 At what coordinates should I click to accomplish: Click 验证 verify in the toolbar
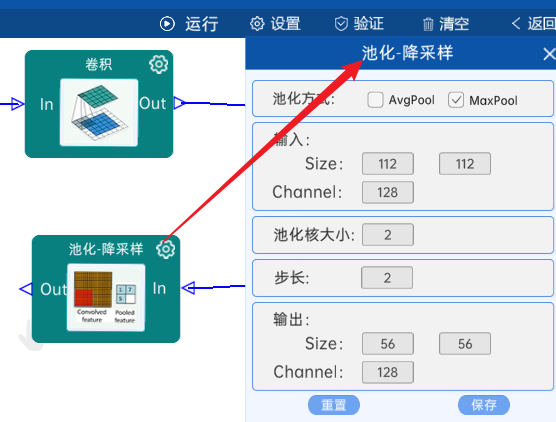[x=359, y=24]
